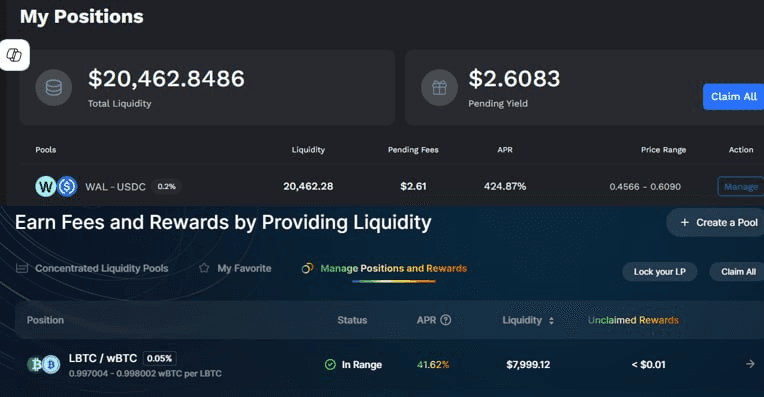The height and width of the screenshot is (397, 764).
Task: Click the 0.997004 - 0.998002 wBTC per LBTC range
Action: [x=145, y=374]
